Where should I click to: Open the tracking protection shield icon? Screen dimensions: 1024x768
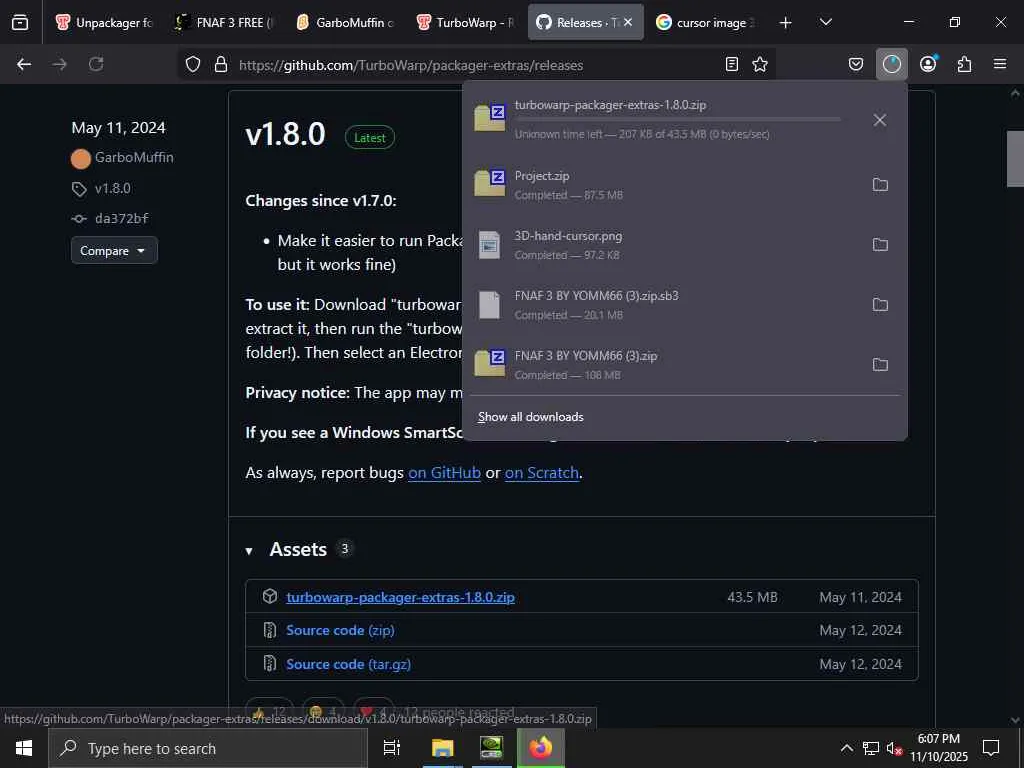(193, 64)
